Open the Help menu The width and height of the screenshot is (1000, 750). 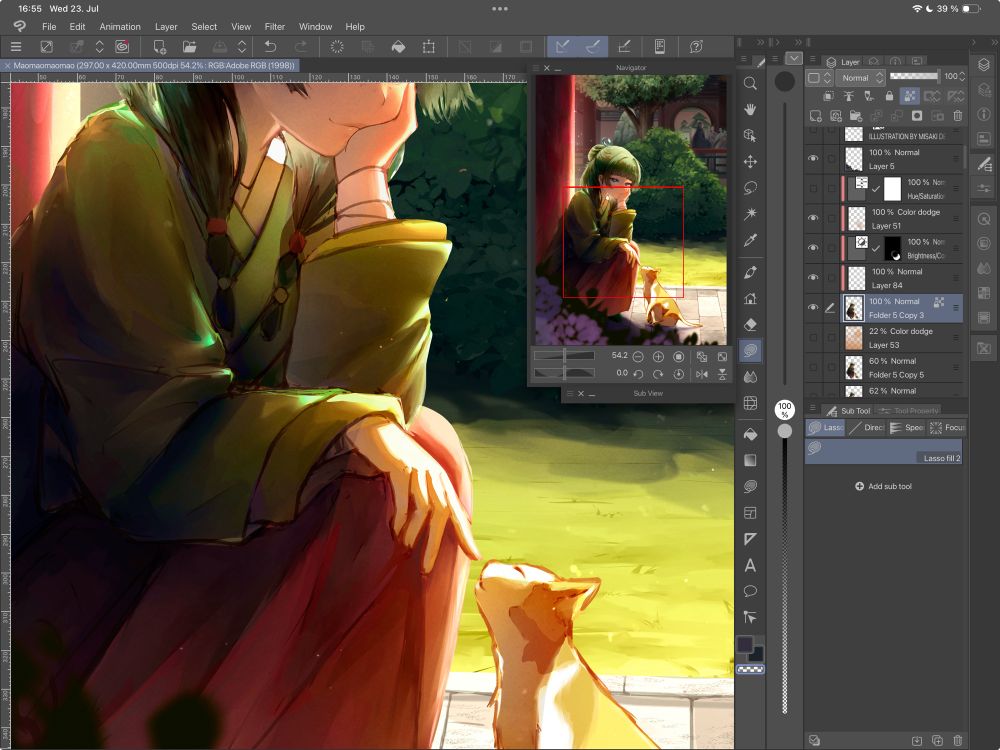click(x=355, y=27)
